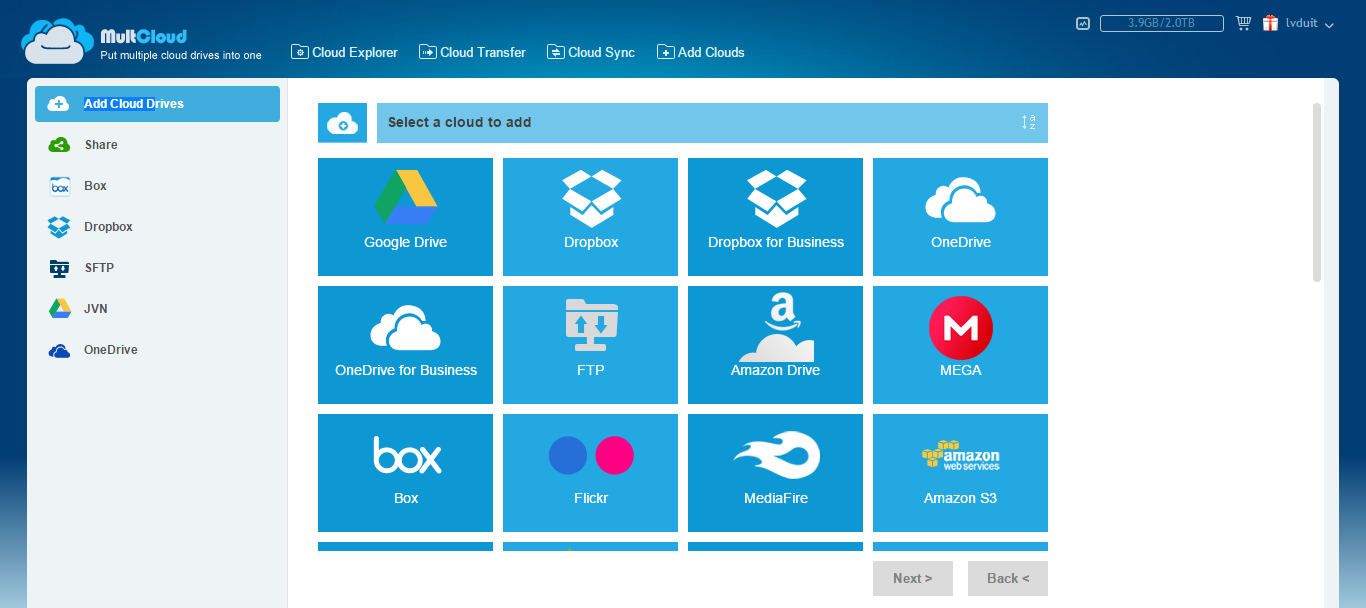Open the JVN drive in sidebar
Image resolution: width=1366 pixels, height=608 pixels.
point(157,309)
